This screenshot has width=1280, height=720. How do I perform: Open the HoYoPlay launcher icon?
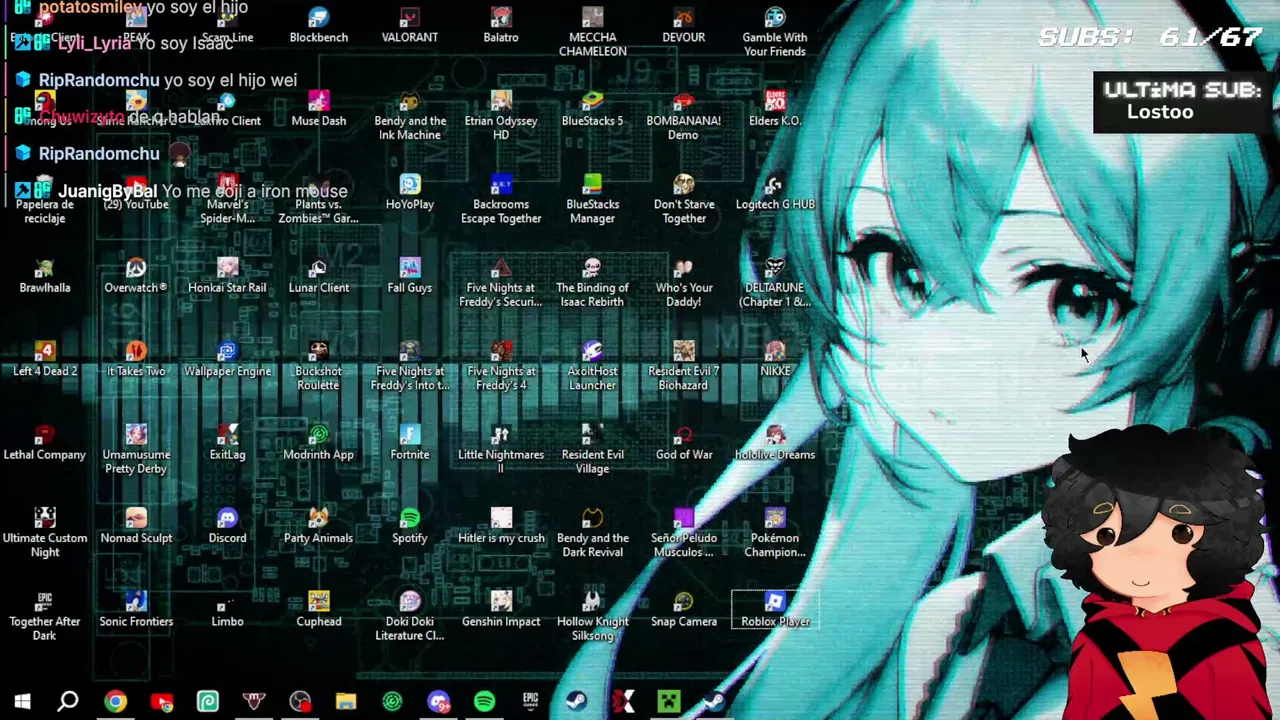410,193
